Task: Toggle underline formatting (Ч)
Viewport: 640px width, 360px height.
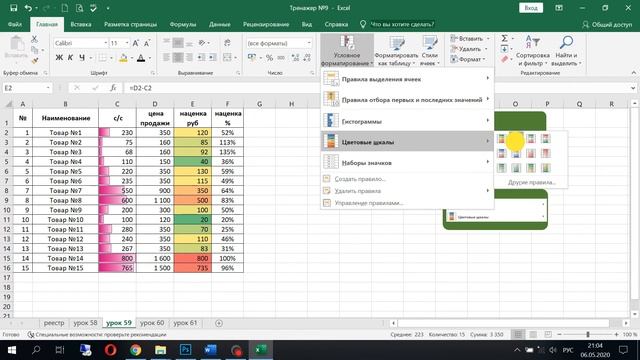Action: click(x=82, y=58)
